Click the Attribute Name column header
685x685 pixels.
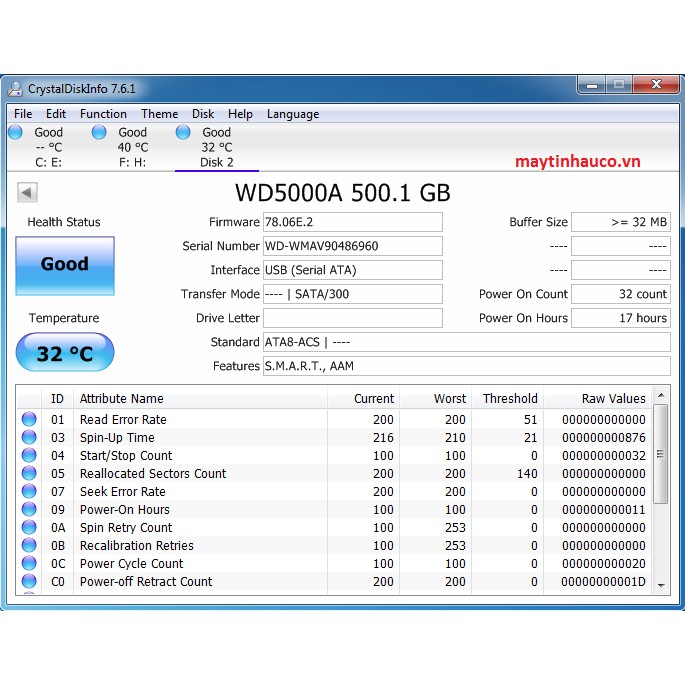(x=121, y=398)
